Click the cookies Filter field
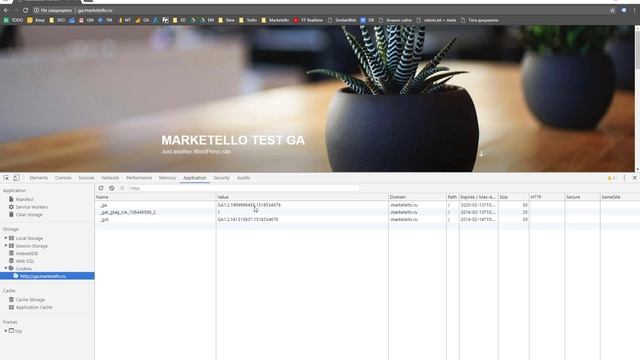 point(244,188)
